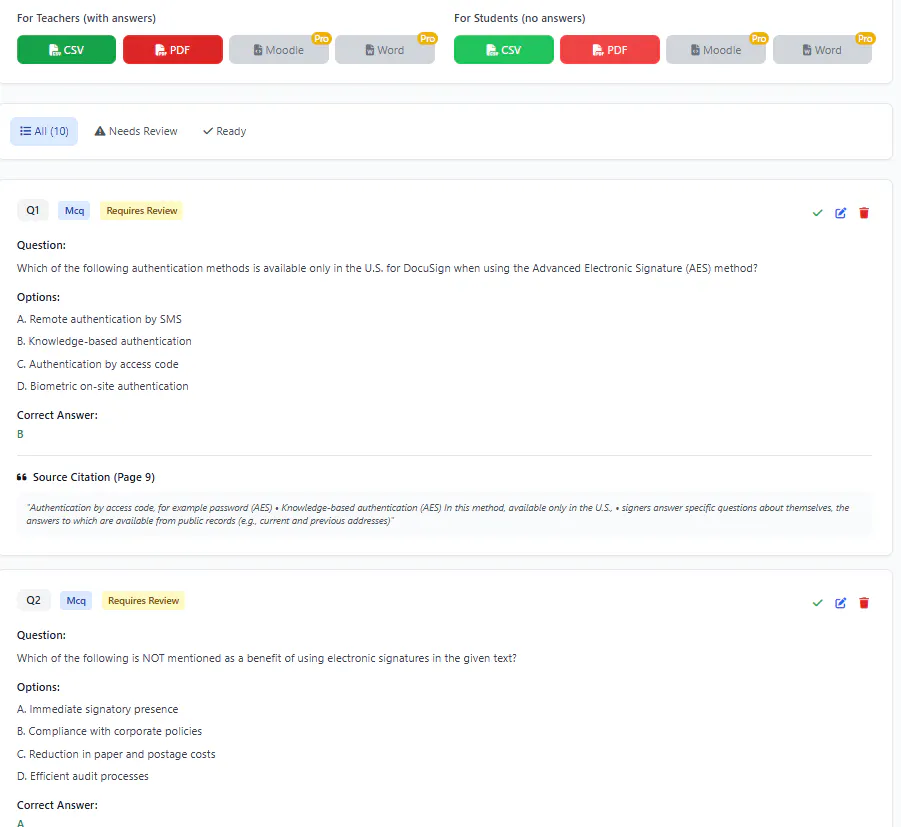Select option A. Remote authentication by SMS
The height and width of the screenshot is (827, 901).
coord(99,319)
